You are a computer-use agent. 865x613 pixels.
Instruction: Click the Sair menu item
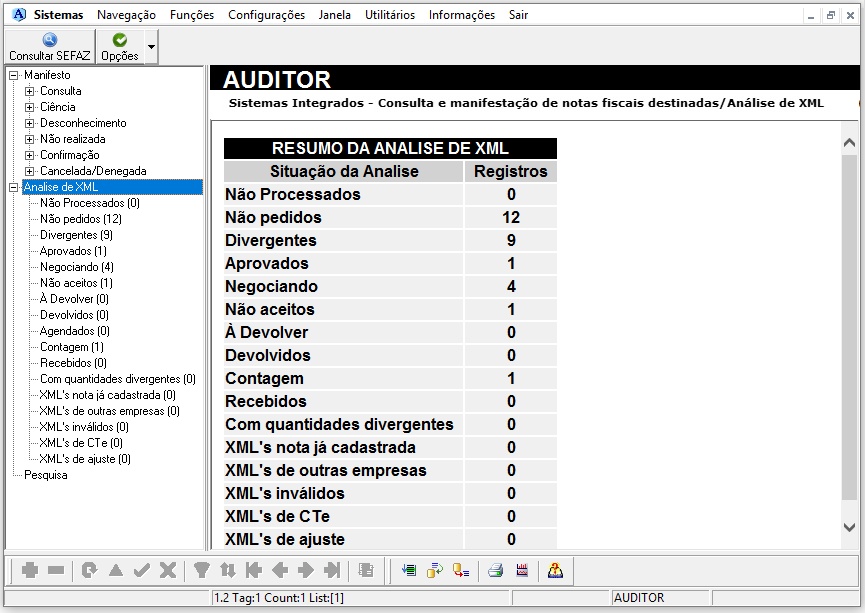point(518,15)
